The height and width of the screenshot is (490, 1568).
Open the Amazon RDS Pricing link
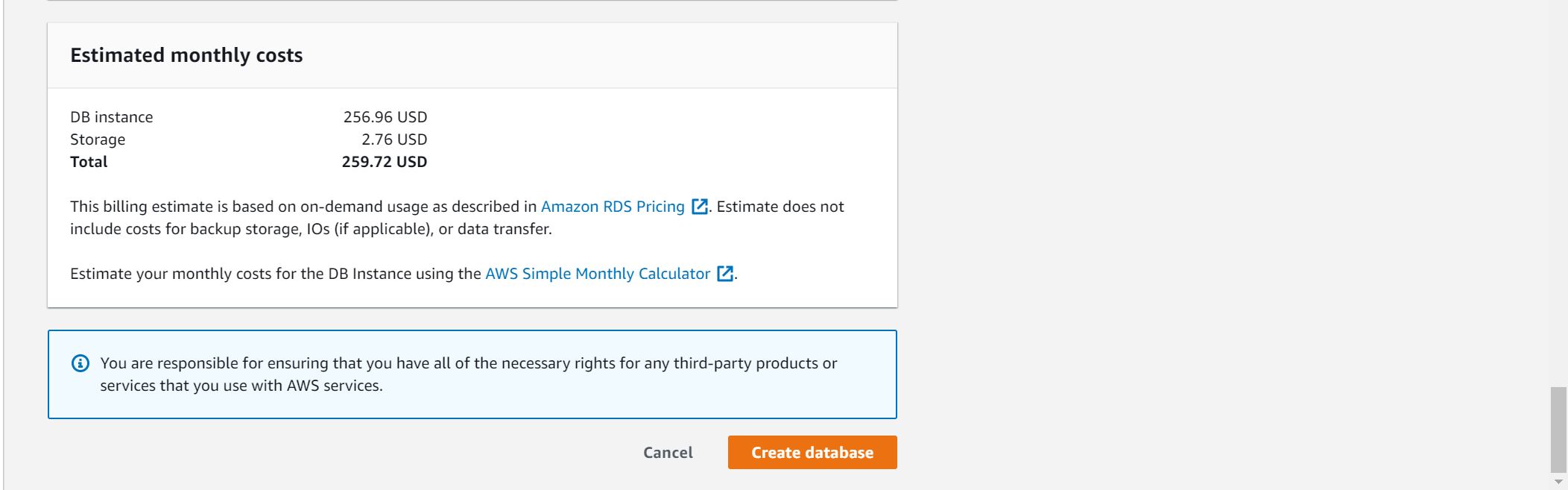(612, 207)
